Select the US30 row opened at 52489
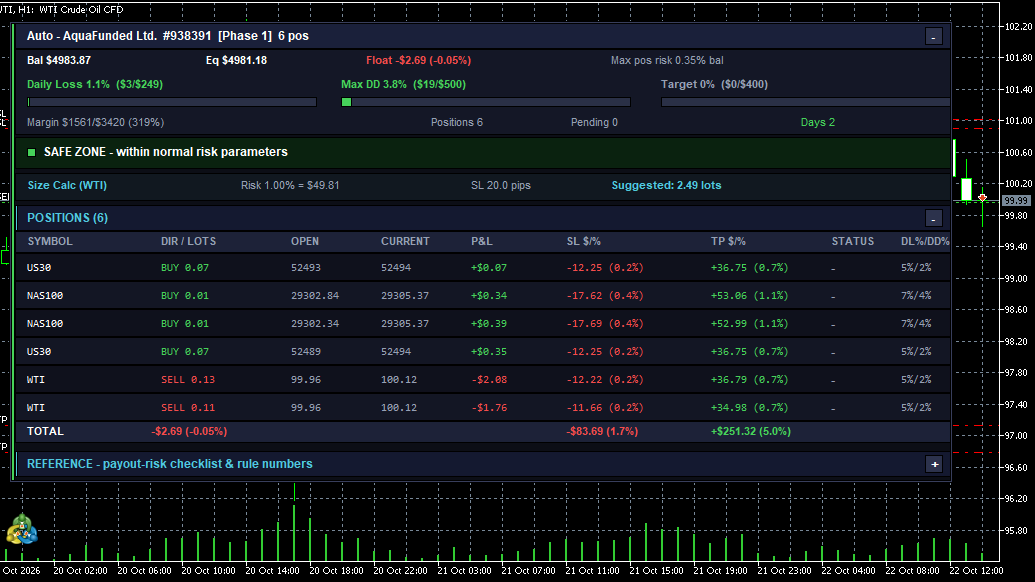Screen dimensions: 1035x582 click(x=483, y=352)
